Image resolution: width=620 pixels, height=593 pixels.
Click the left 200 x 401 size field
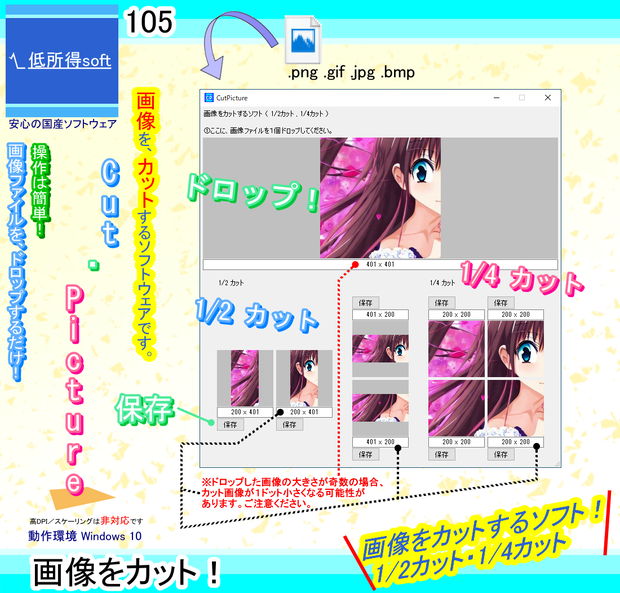pyautogui.click(x=245, y=412)
